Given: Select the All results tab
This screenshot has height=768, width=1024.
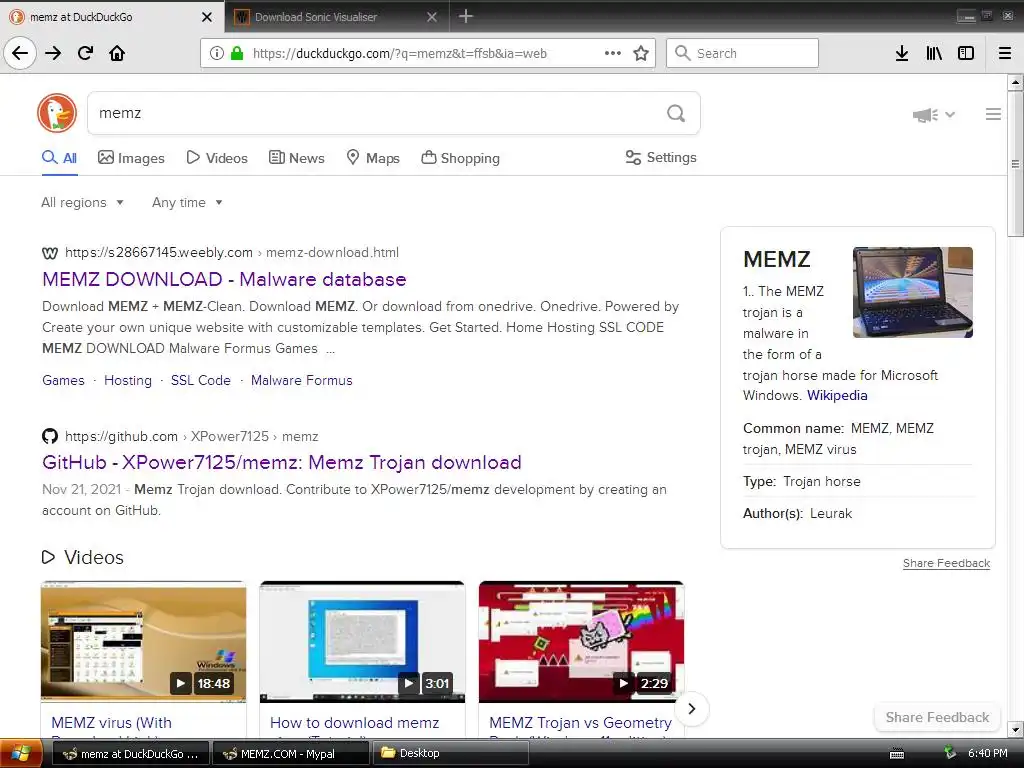Looking at the screenshot, I should pos(59,158).
